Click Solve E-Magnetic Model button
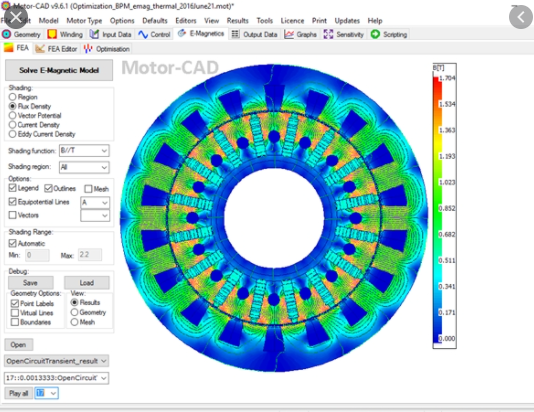 [x=59, y=70]
